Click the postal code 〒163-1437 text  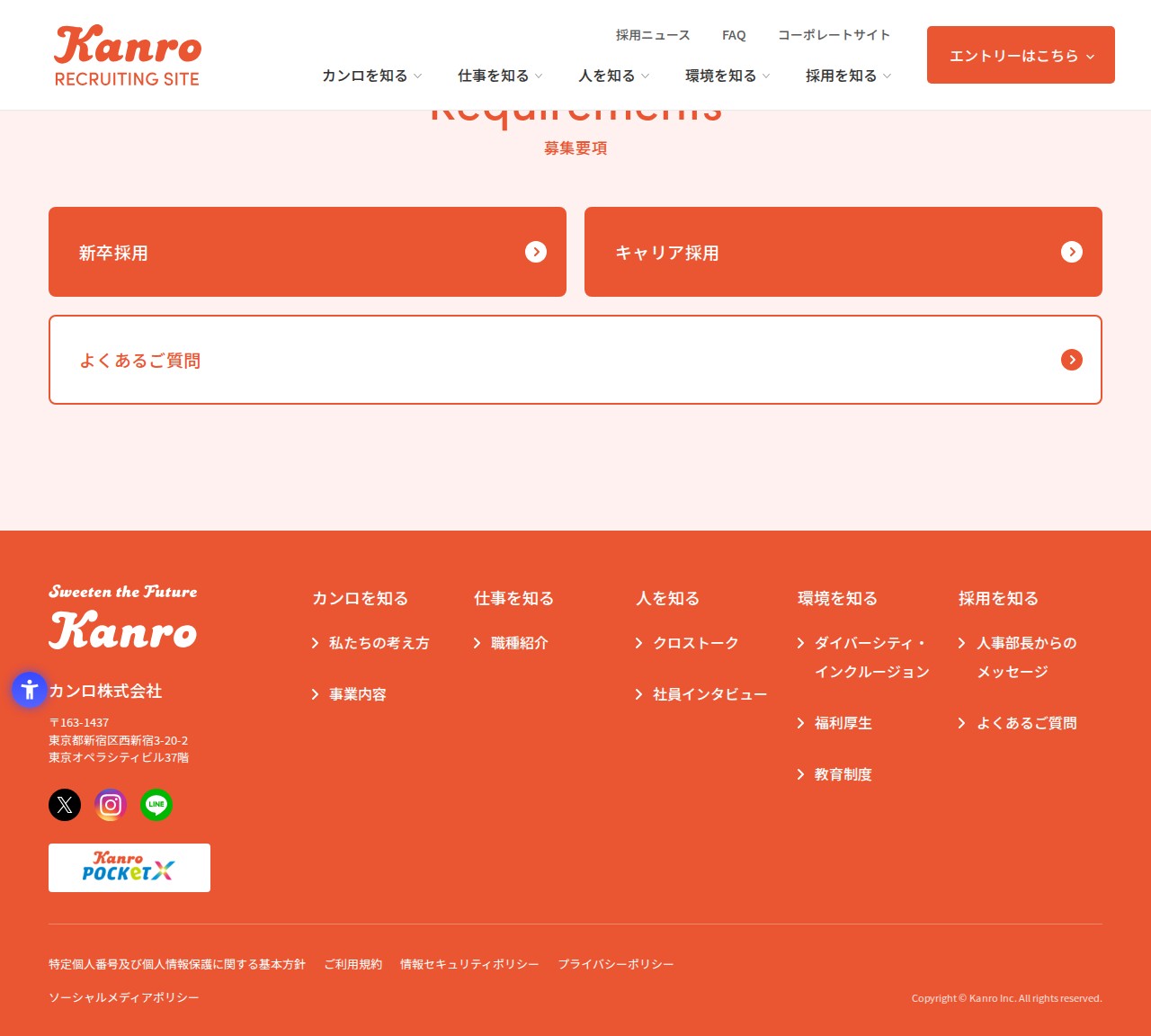(x=79, y=722)
